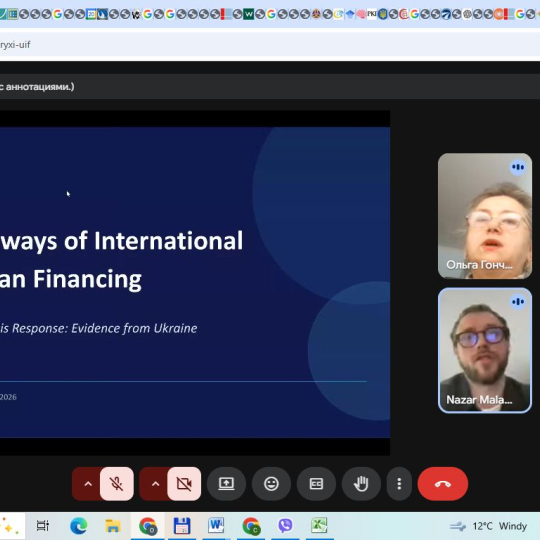Select Nazar Mala participant video tile
This screenshot has width=540, height=540.
(485, 350)
